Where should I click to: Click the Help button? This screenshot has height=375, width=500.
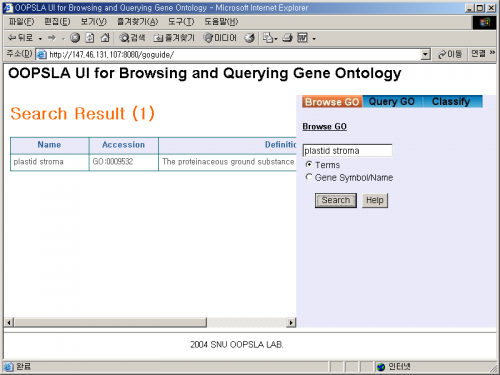coord(375,200)
